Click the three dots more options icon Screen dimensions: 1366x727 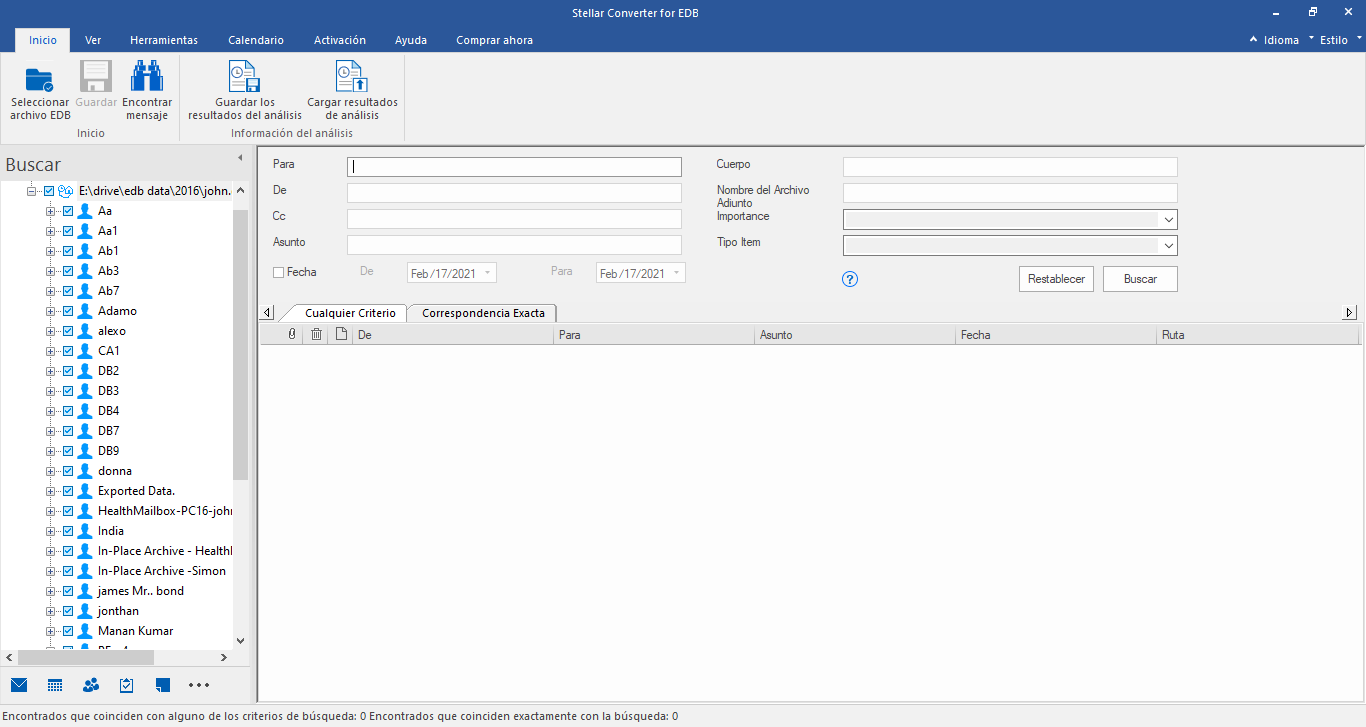click(199, 685)
